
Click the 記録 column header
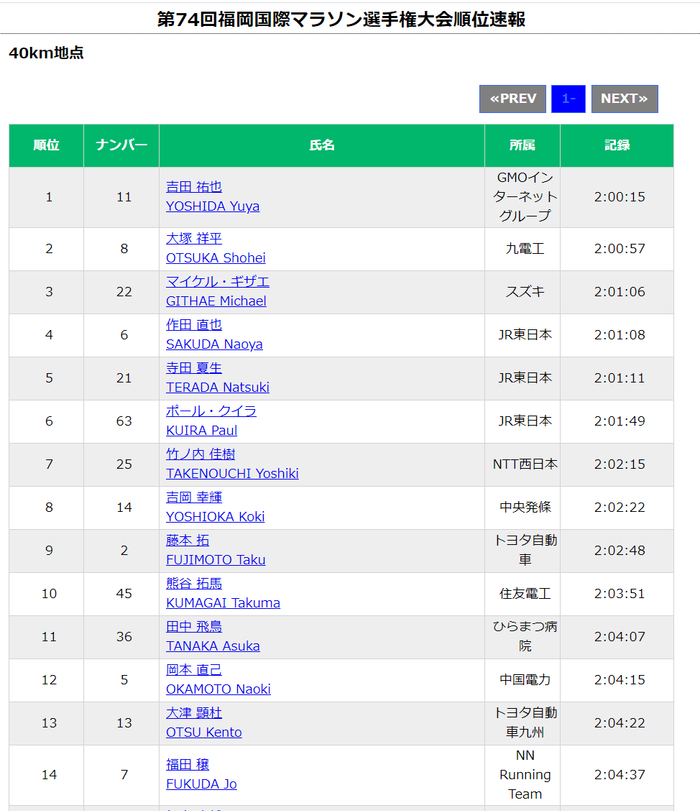click(617, 145)
